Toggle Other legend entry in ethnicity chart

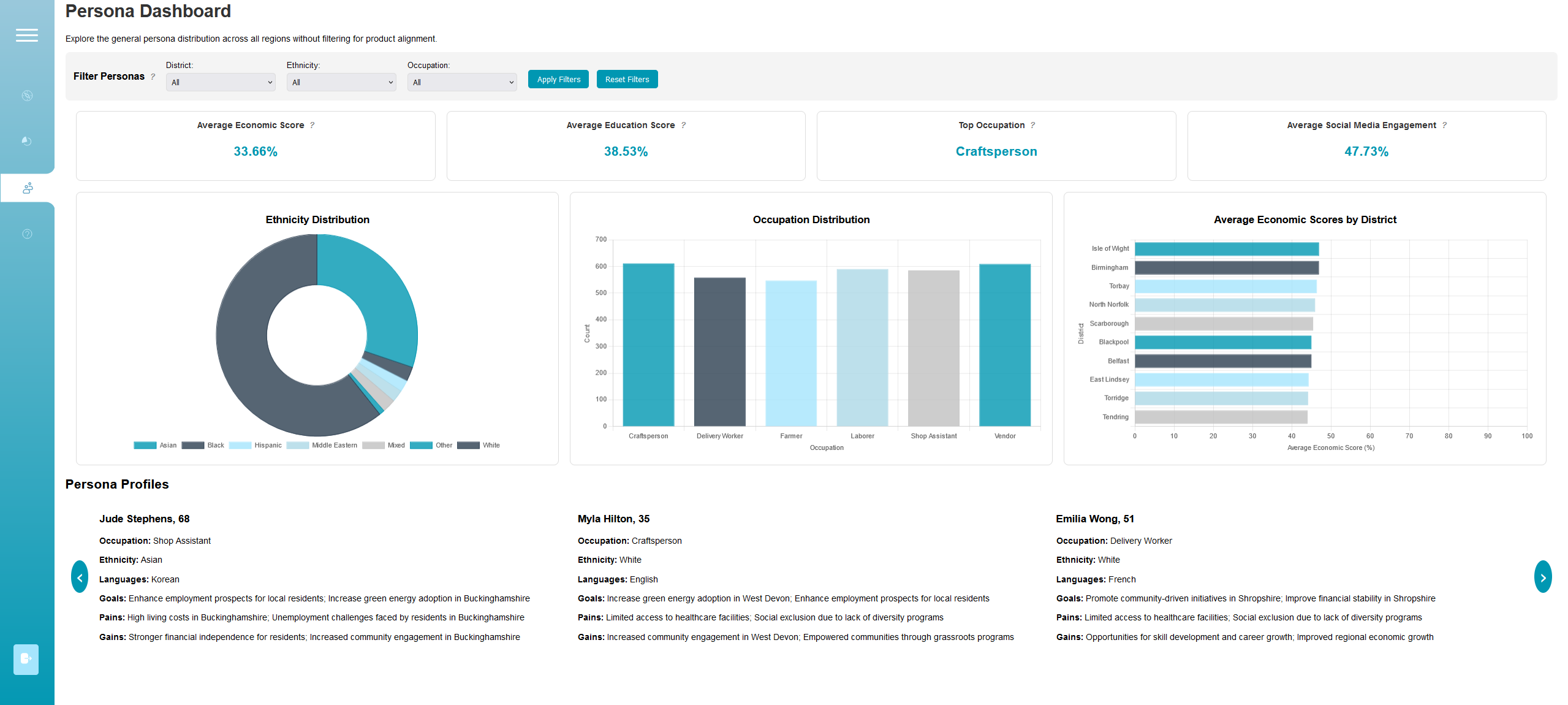pyautogui.click(x=431, y=445)
